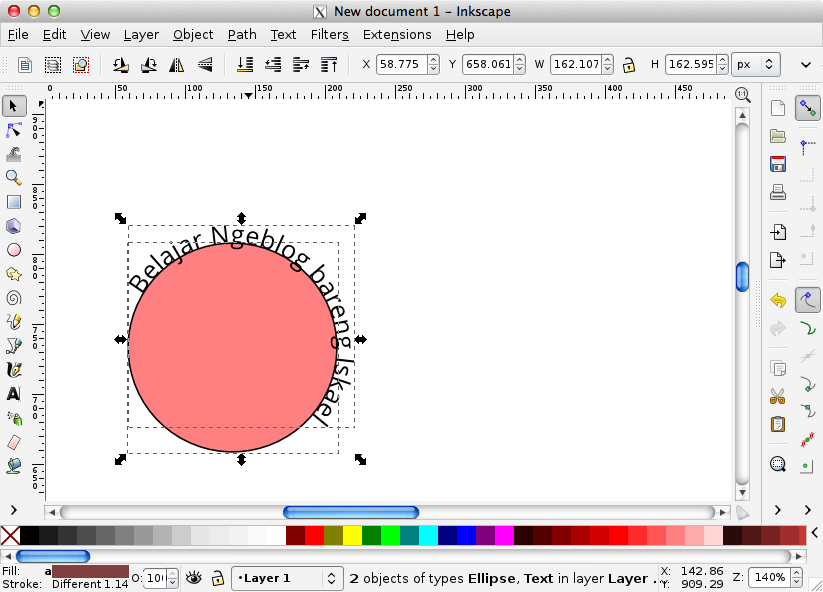Toggle width/height ratio lock
The width and height of the screenshot is (823, 592).
628,65
